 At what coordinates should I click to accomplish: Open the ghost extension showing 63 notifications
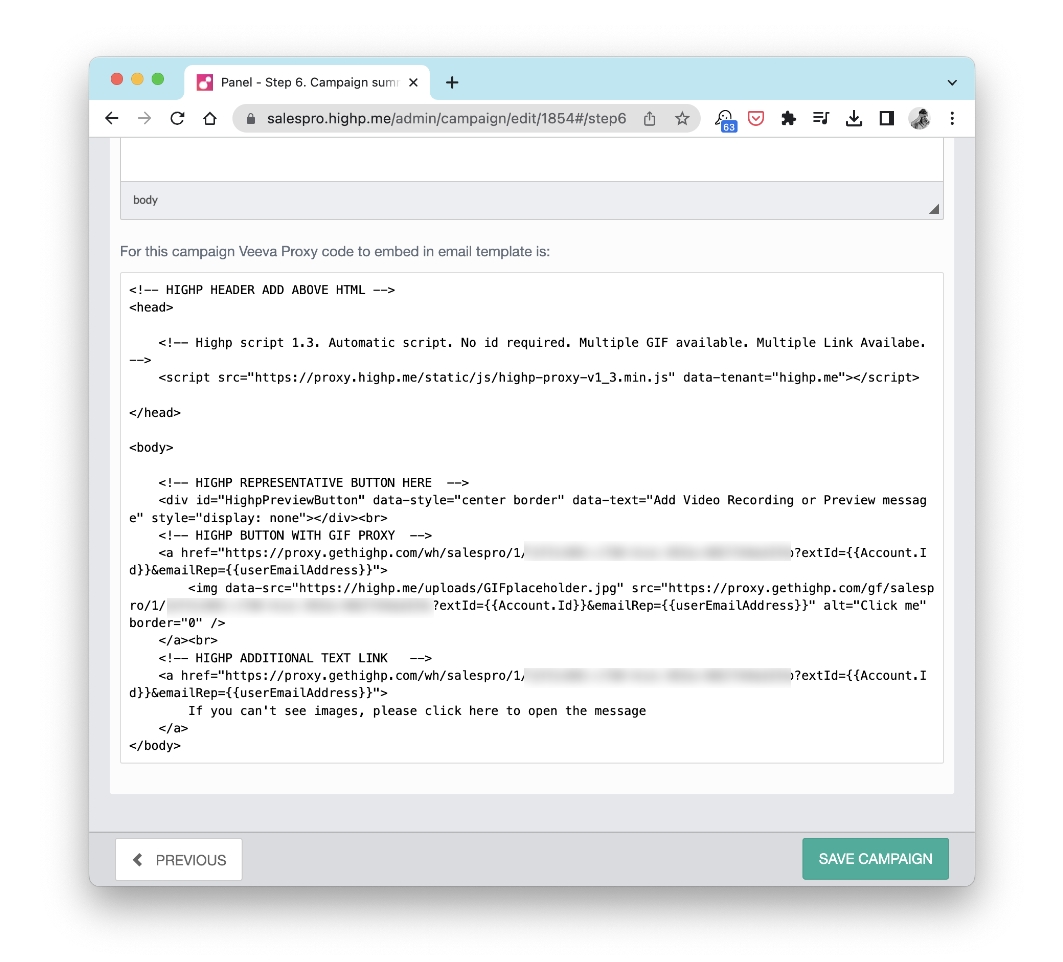pos(725,118)
